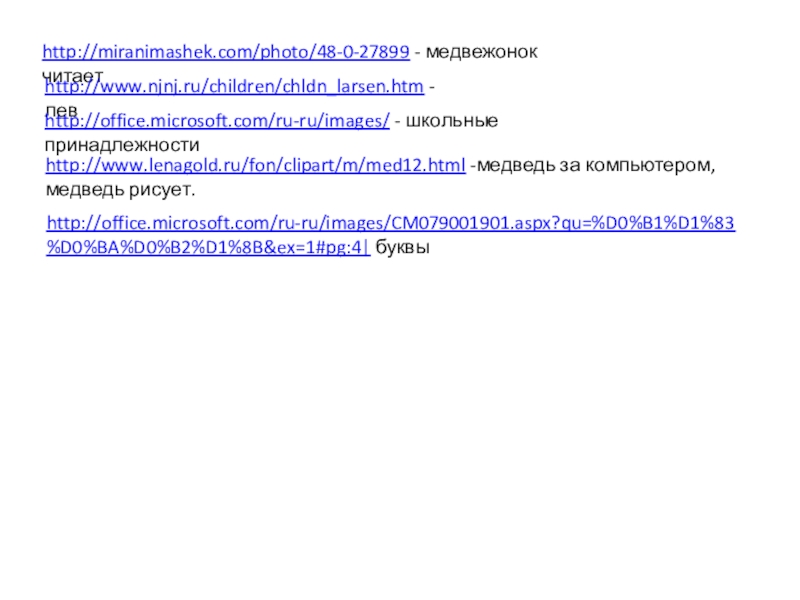
Task: Select the word 'лев' description
Action: [61, 110]
